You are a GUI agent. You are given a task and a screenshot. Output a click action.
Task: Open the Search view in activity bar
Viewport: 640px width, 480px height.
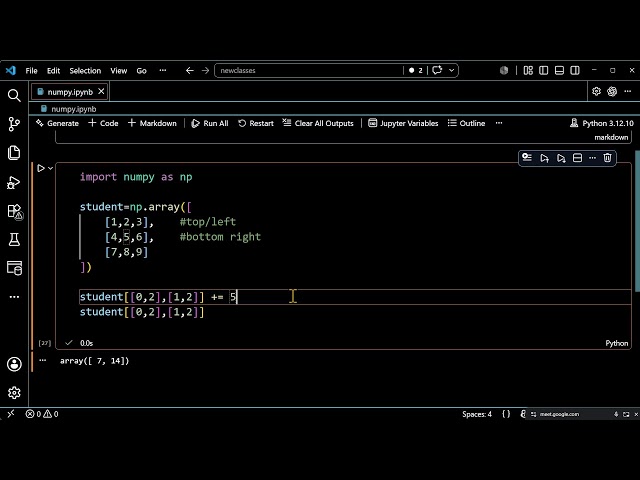click(x=14, y=96)
